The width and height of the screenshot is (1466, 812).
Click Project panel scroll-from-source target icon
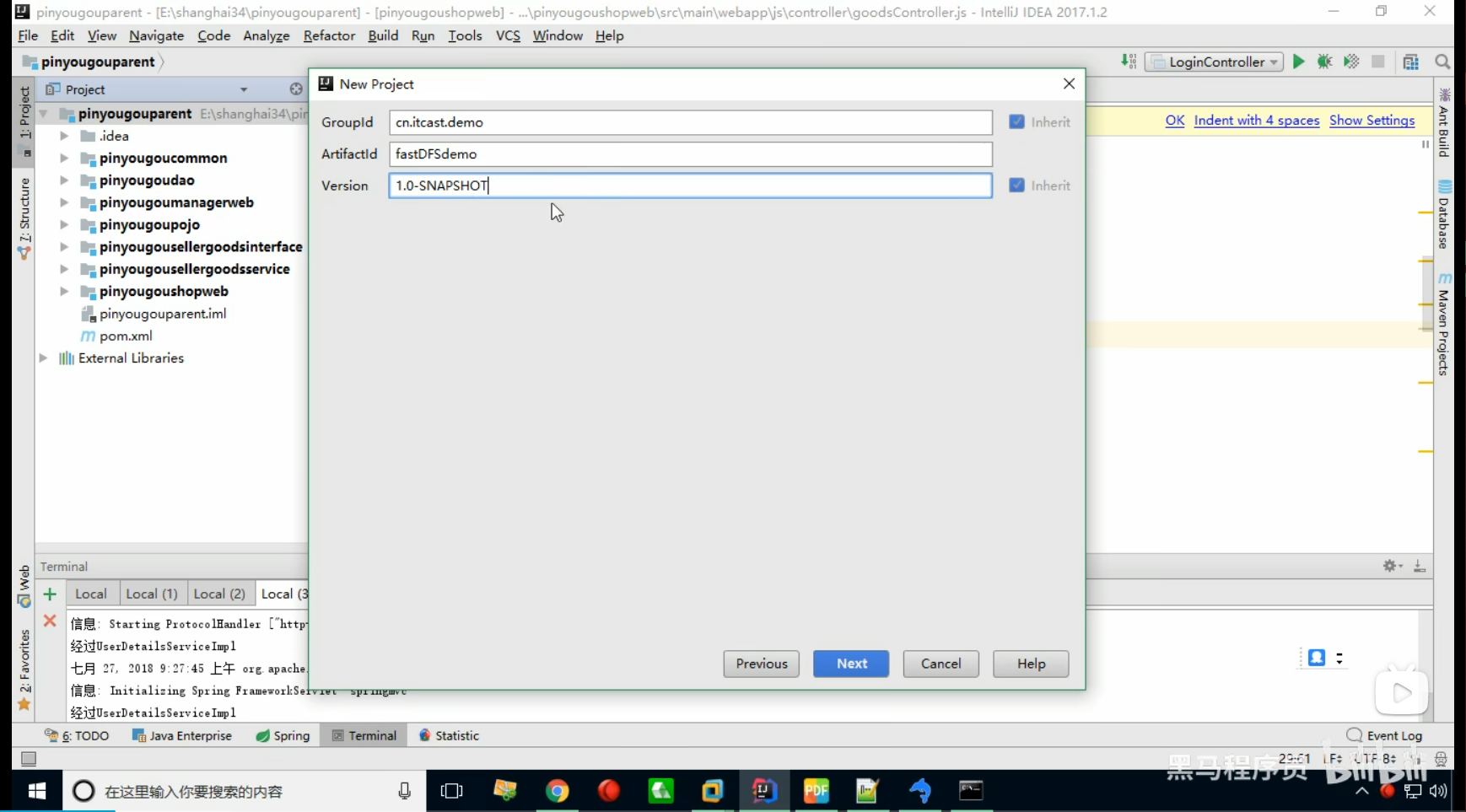pyautogui.click(x=296, y=89)
